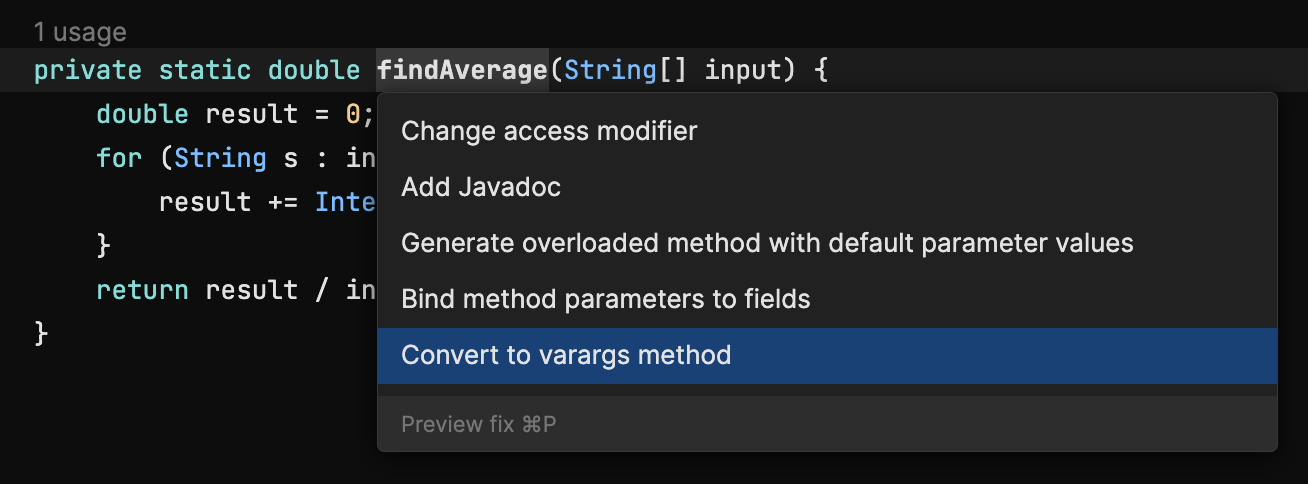Click the closing brace of the method
This screenshot has height=484, width=1308.
(x=41, y=333)
